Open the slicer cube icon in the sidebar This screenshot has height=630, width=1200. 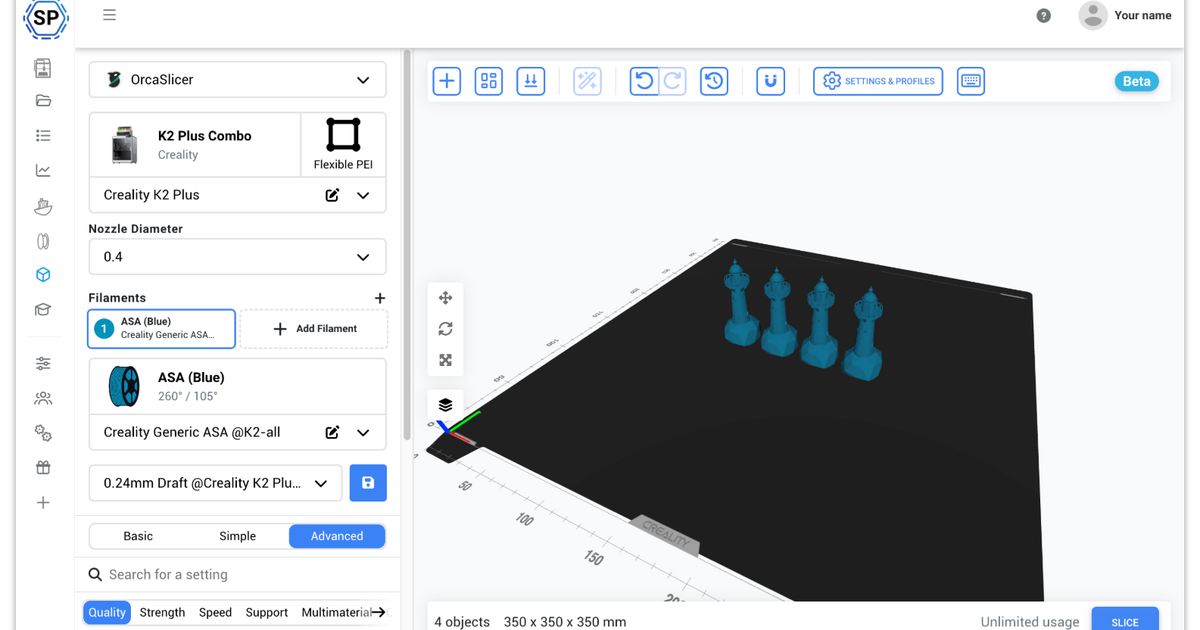pos(42,275)
